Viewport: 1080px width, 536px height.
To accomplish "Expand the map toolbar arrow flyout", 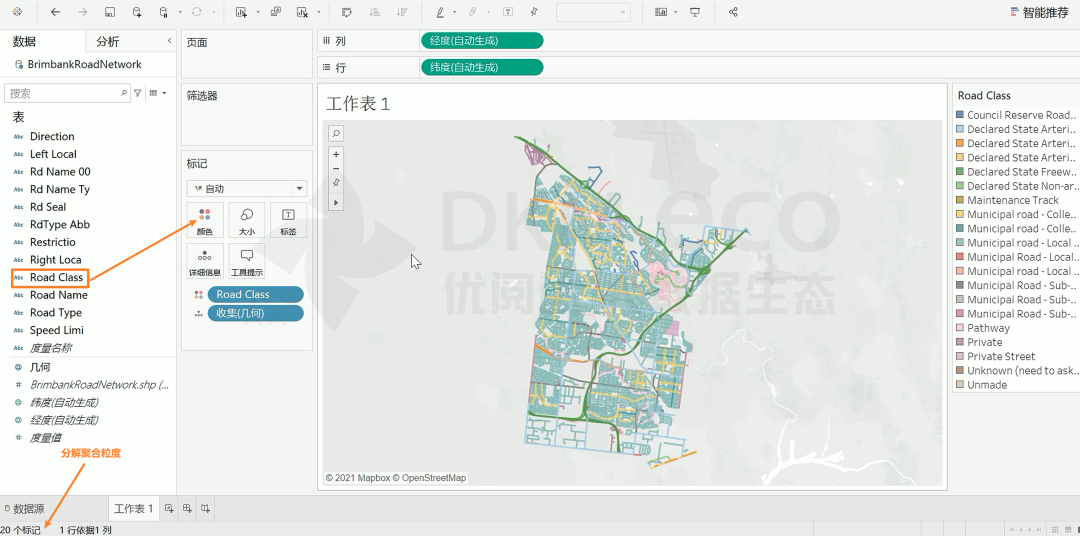I will coord(336,202).
